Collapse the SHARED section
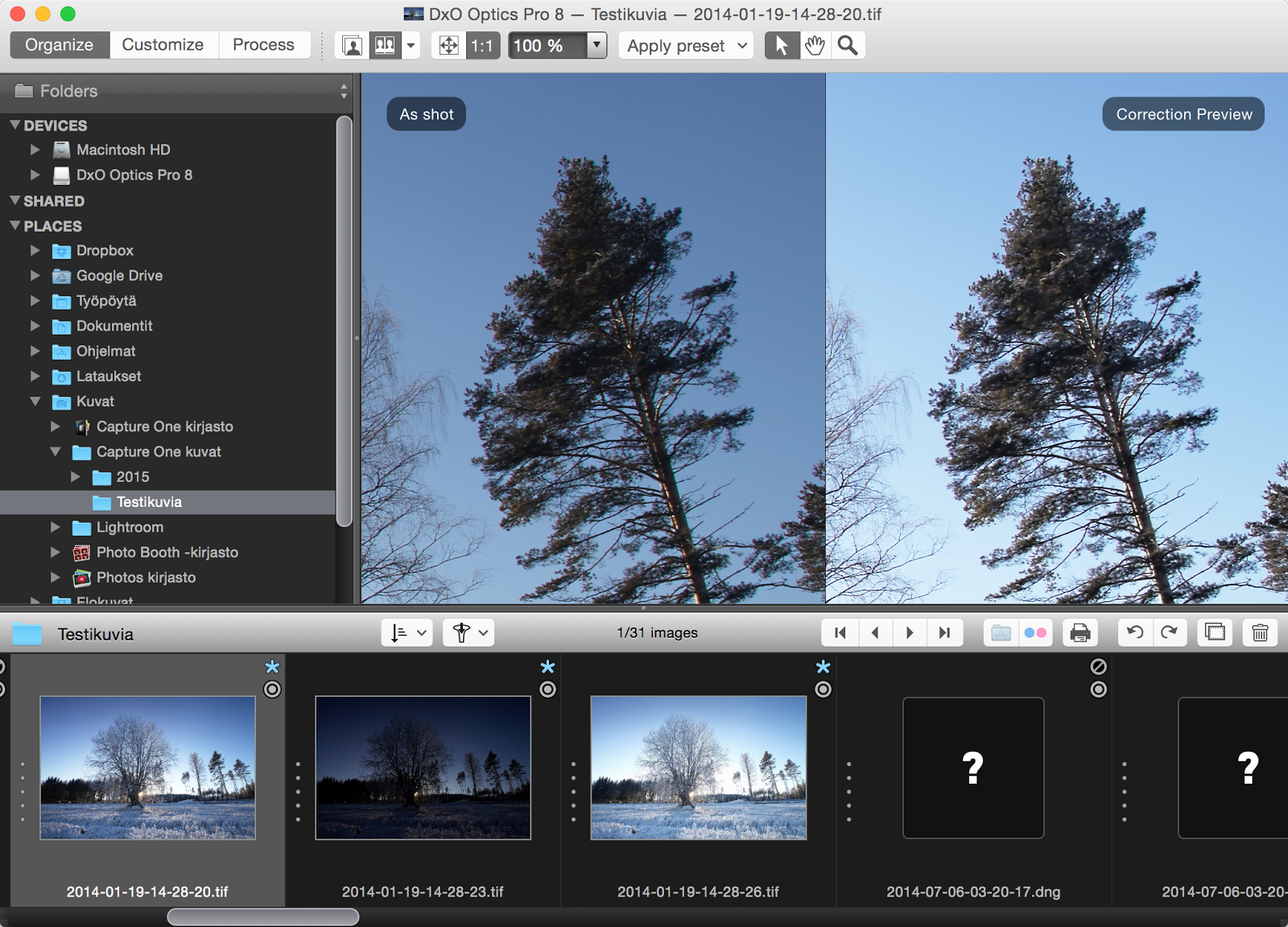Viewport: 1288px width, 927px height. click(14, 200)
